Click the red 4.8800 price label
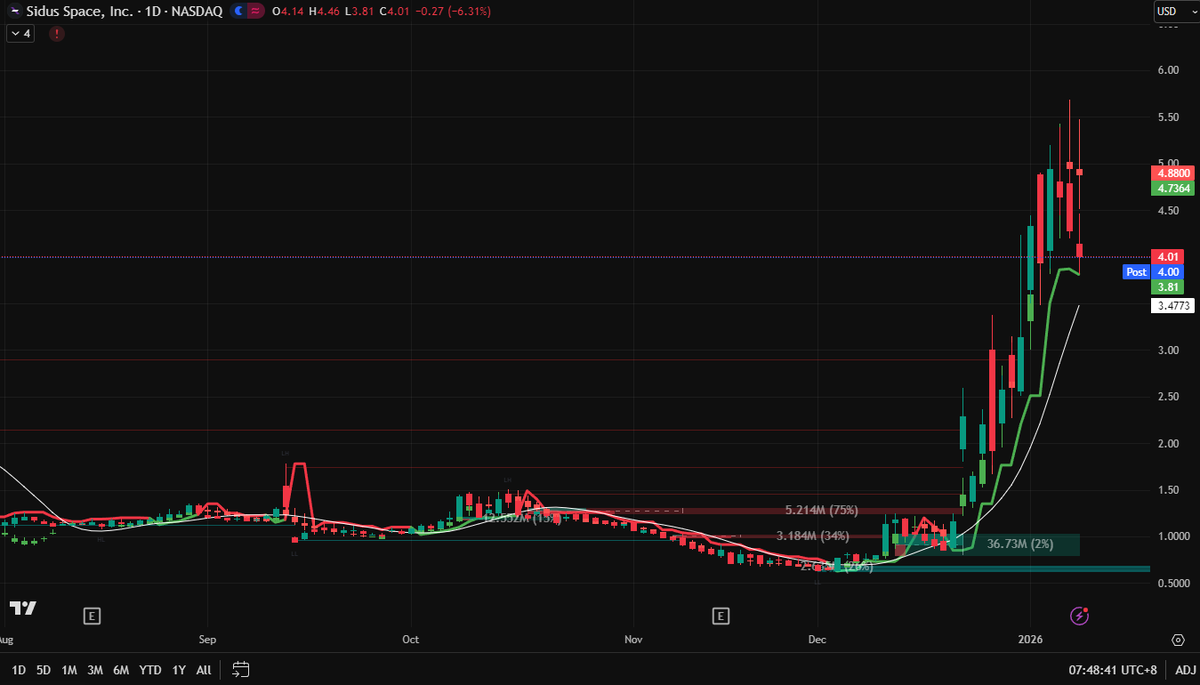Screen dimensions: 1200x685 (x=1173, y=173)
